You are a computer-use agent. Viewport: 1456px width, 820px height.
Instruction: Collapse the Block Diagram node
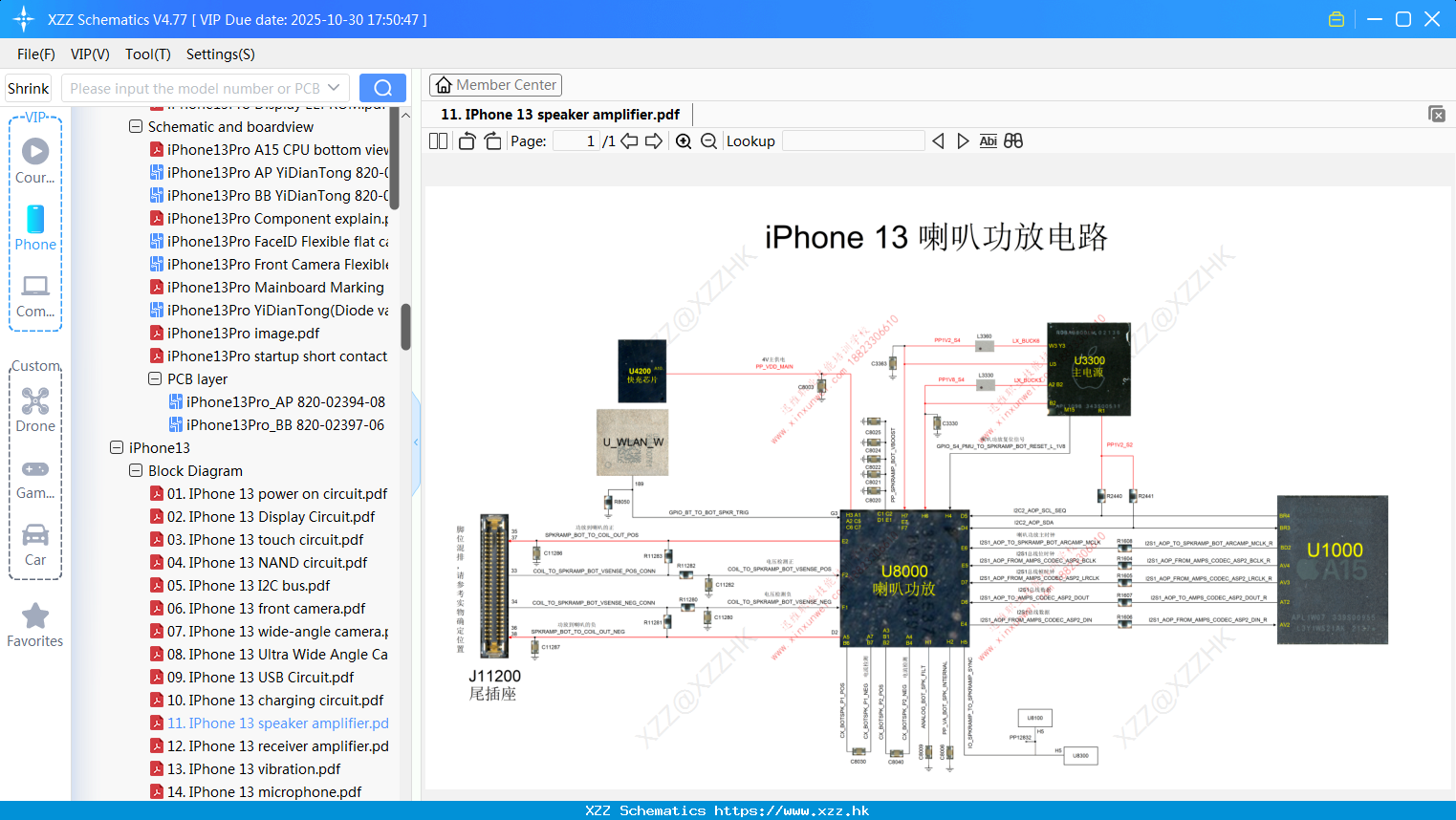pos(136,470)
